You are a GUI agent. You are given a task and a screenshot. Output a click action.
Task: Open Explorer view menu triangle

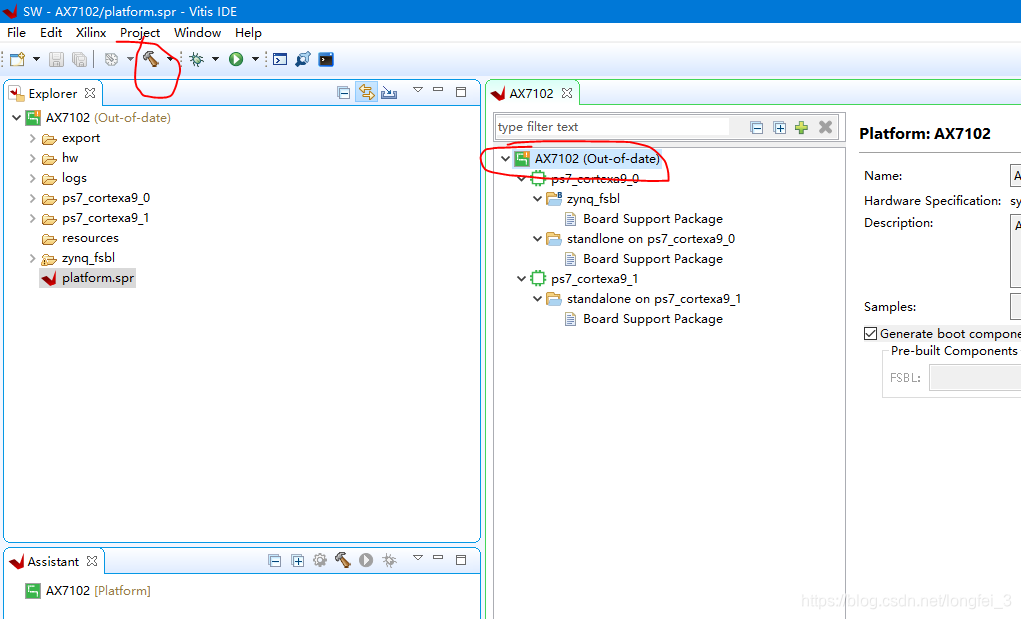click(418, 90)
